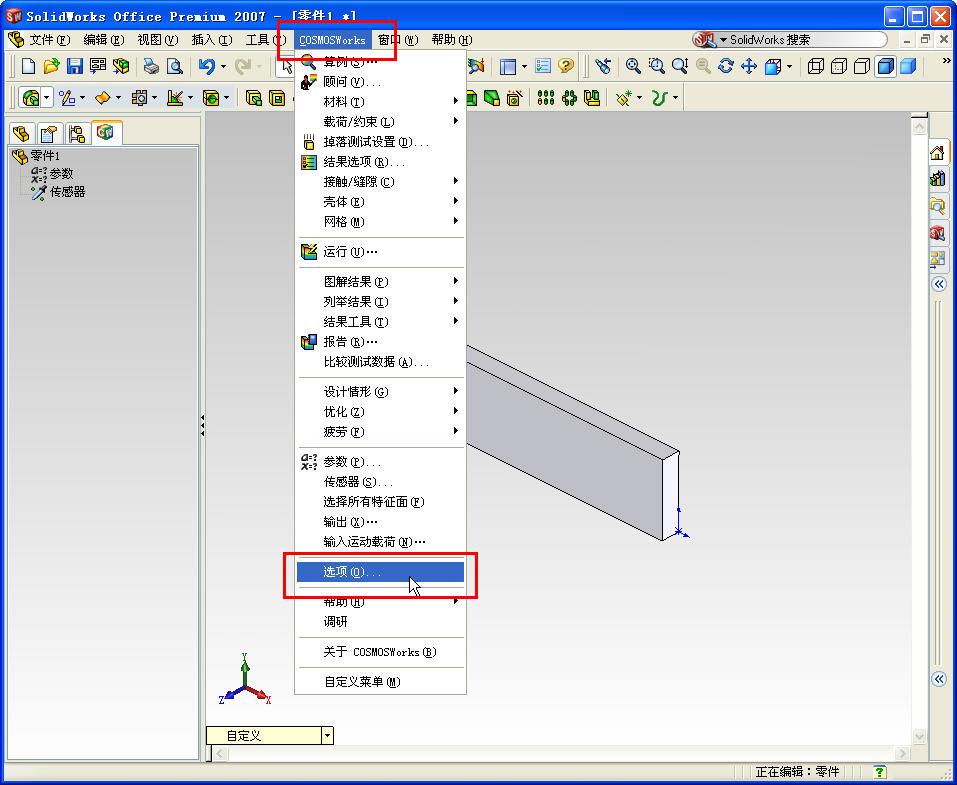
Task: Print the document with printer icon
Action: point(151,66)
